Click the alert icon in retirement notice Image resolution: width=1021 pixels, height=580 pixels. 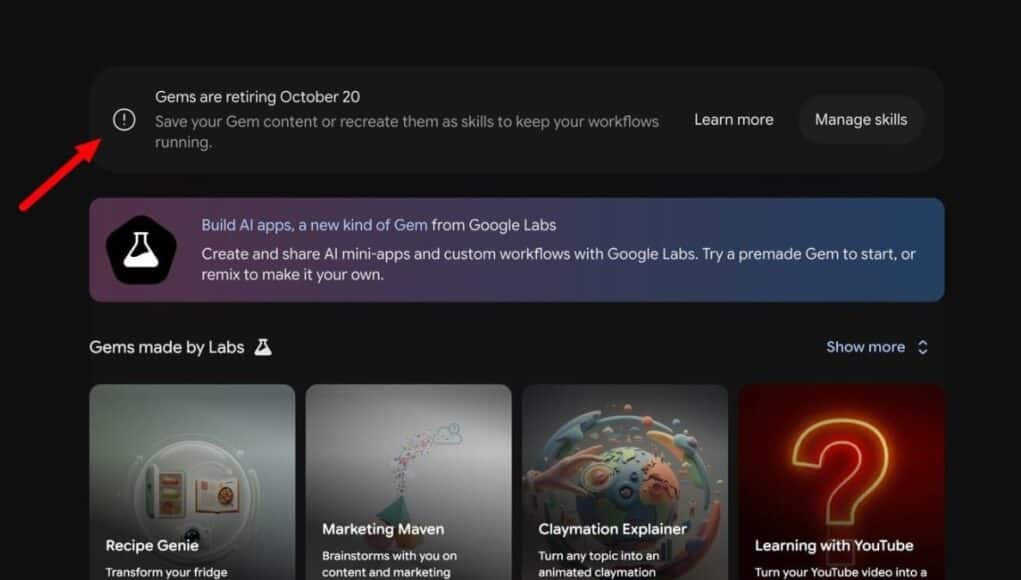(124, 120)
